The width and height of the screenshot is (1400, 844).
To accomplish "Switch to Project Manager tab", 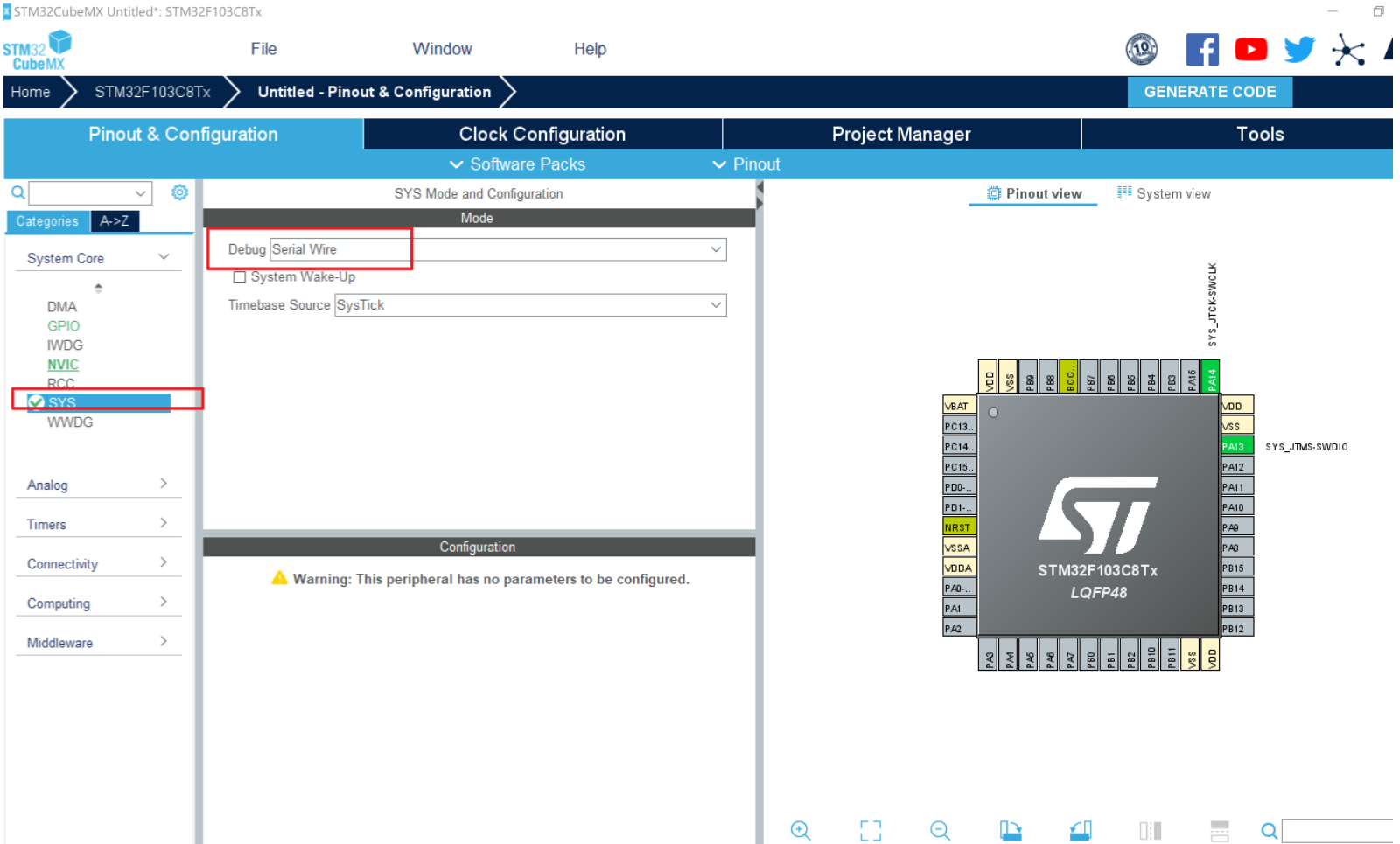I will pos(901,134).
